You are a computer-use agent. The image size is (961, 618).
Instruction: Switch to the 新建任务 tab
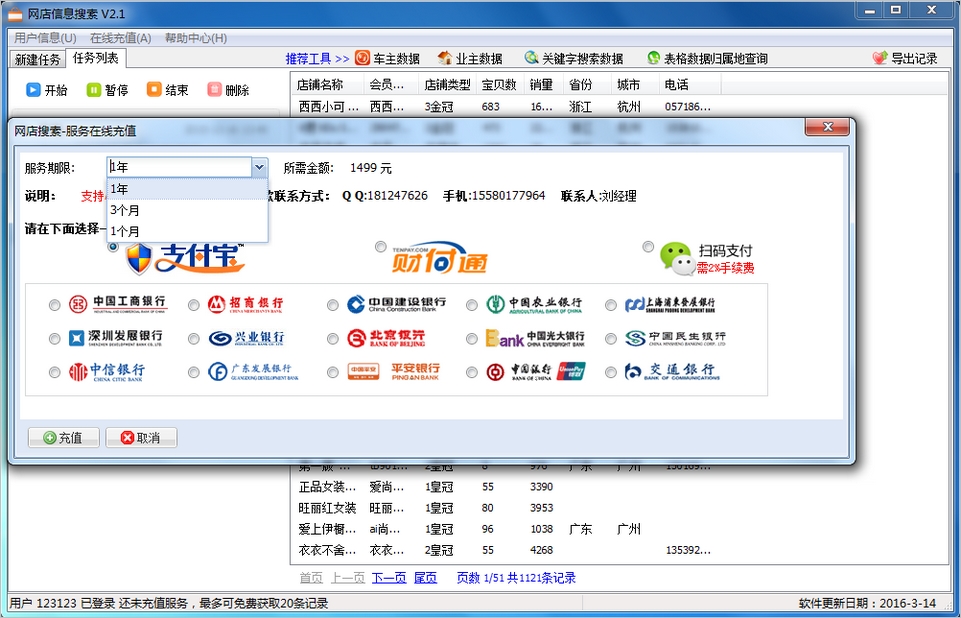pos(38,59)
